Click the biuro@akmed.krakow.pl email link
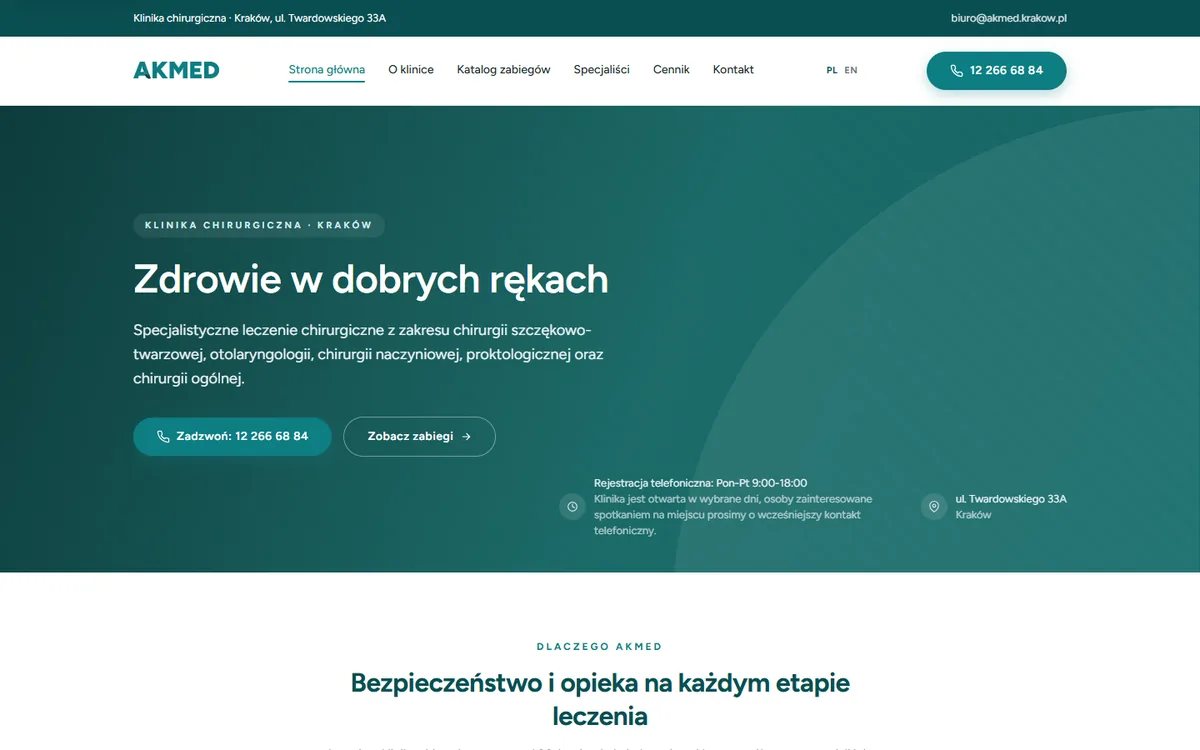 pos(1009,18)
